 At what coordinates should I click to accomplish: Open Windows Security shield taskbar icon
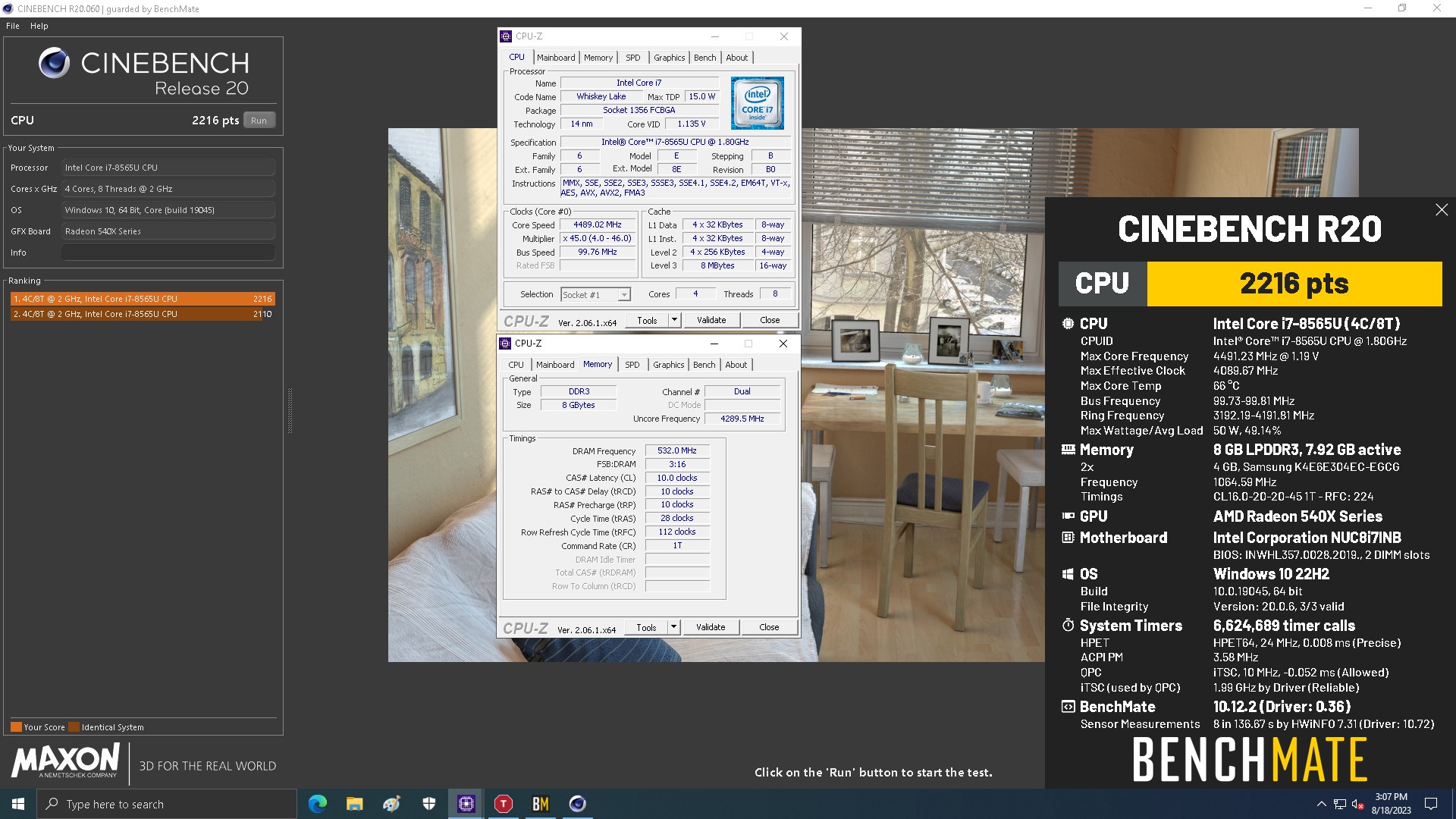coord(428,804)
